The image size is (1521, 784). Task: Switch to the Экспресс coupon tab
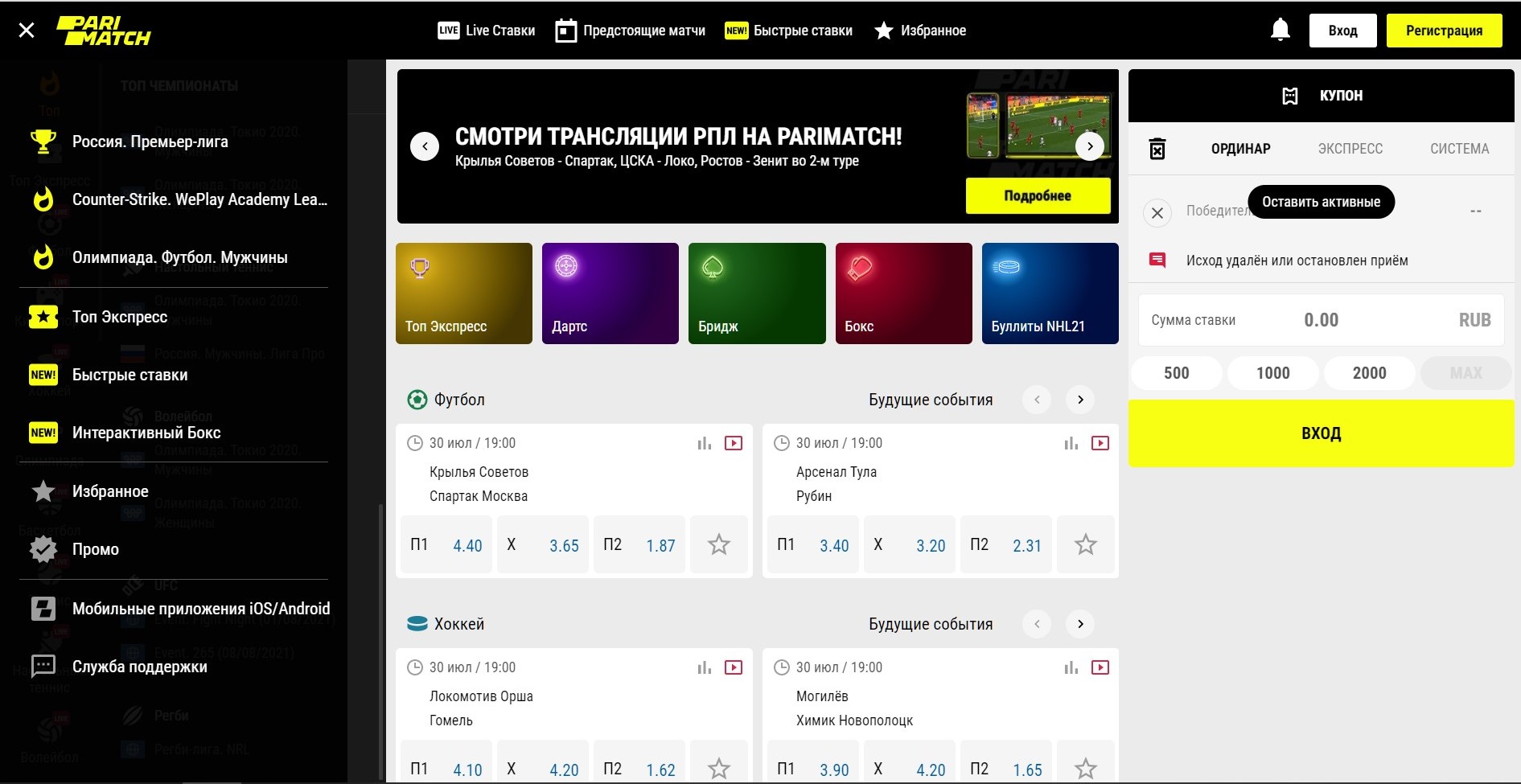tap(1350, 149)
